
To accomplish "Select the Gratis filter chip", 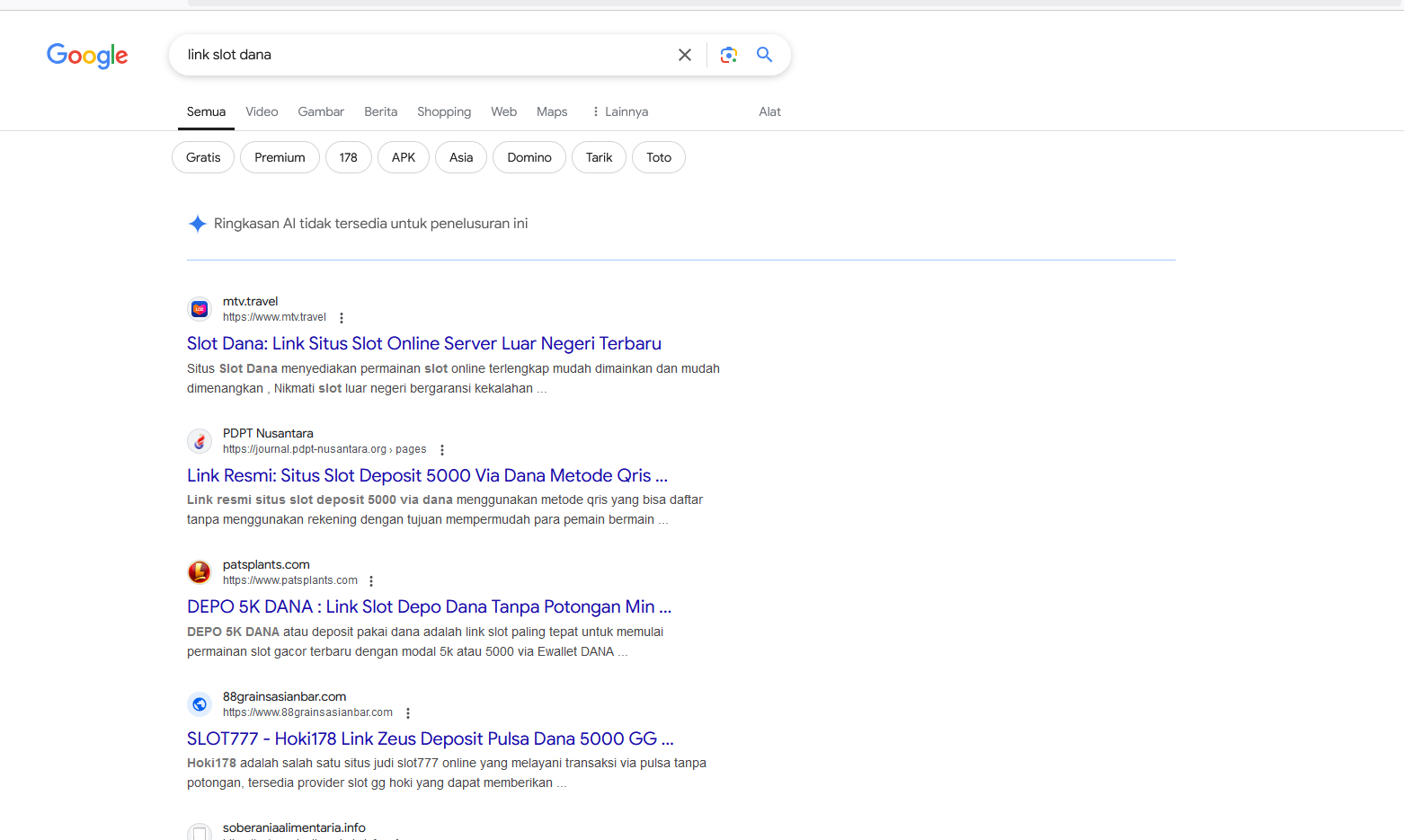I will click(x=203, y=157).
